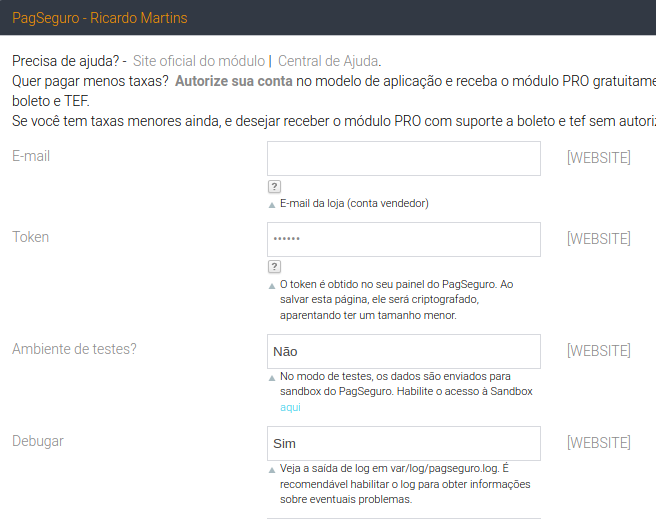Collapse the PagSeguro - Ricardo Martins section header
This screenshot has height=519, width=656.
point(328,18)
